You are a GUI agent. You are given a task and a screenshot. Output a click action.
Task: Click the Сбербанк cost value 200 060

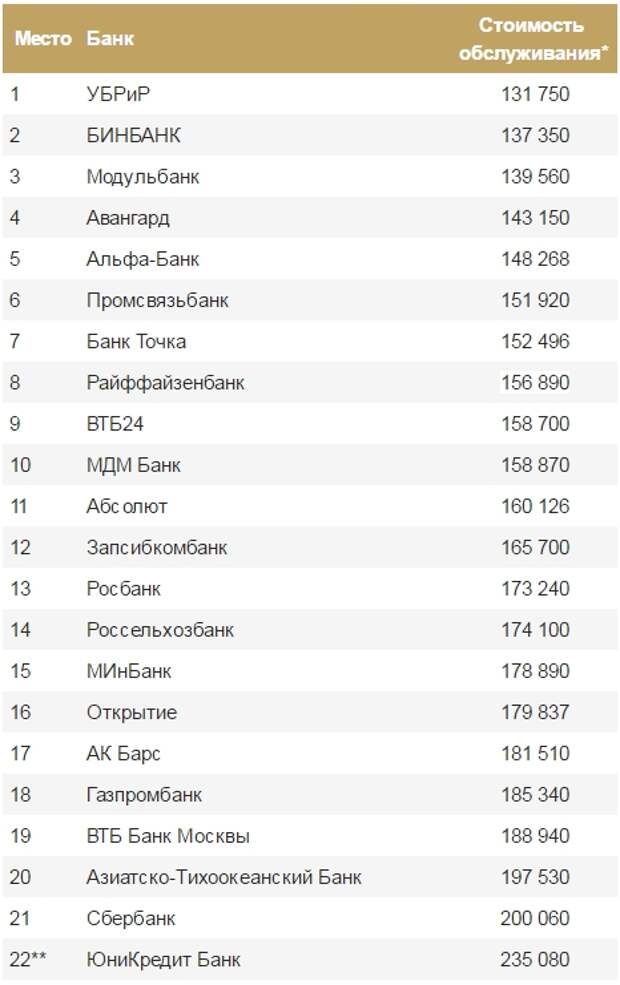(535, 918)
